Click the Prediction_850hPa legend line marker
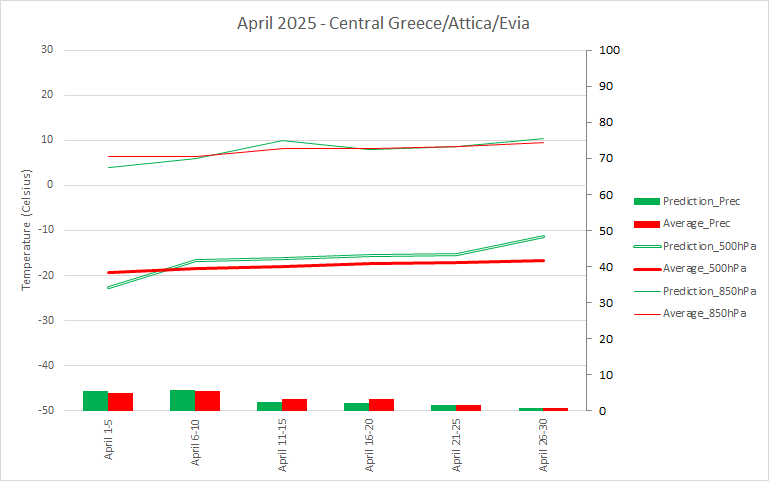Viewport: 769px width, 481px height. point(646,291)
